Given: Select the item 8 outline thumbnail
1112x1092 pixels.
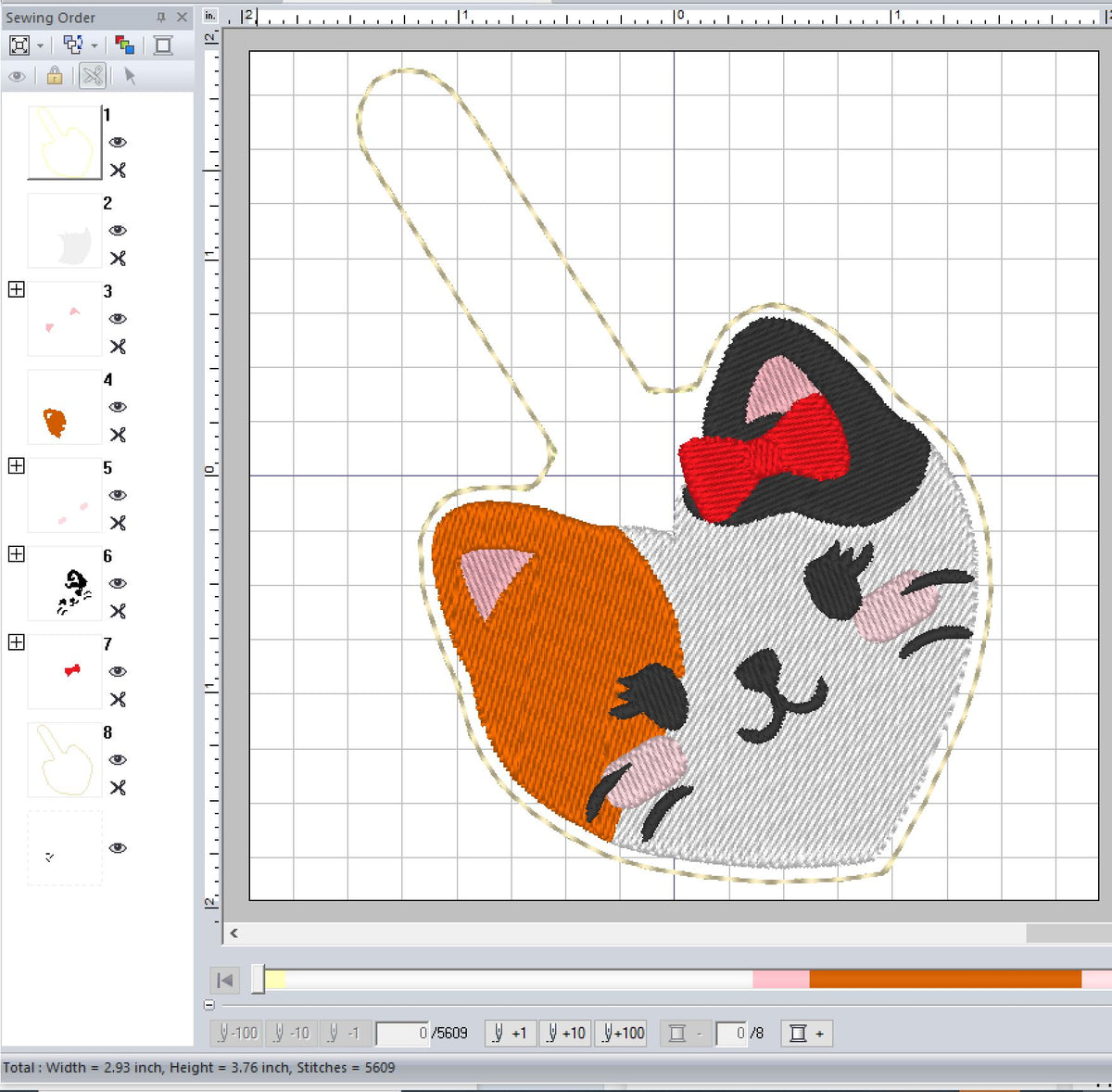Looking at the screenshot, I should point(65,760).
